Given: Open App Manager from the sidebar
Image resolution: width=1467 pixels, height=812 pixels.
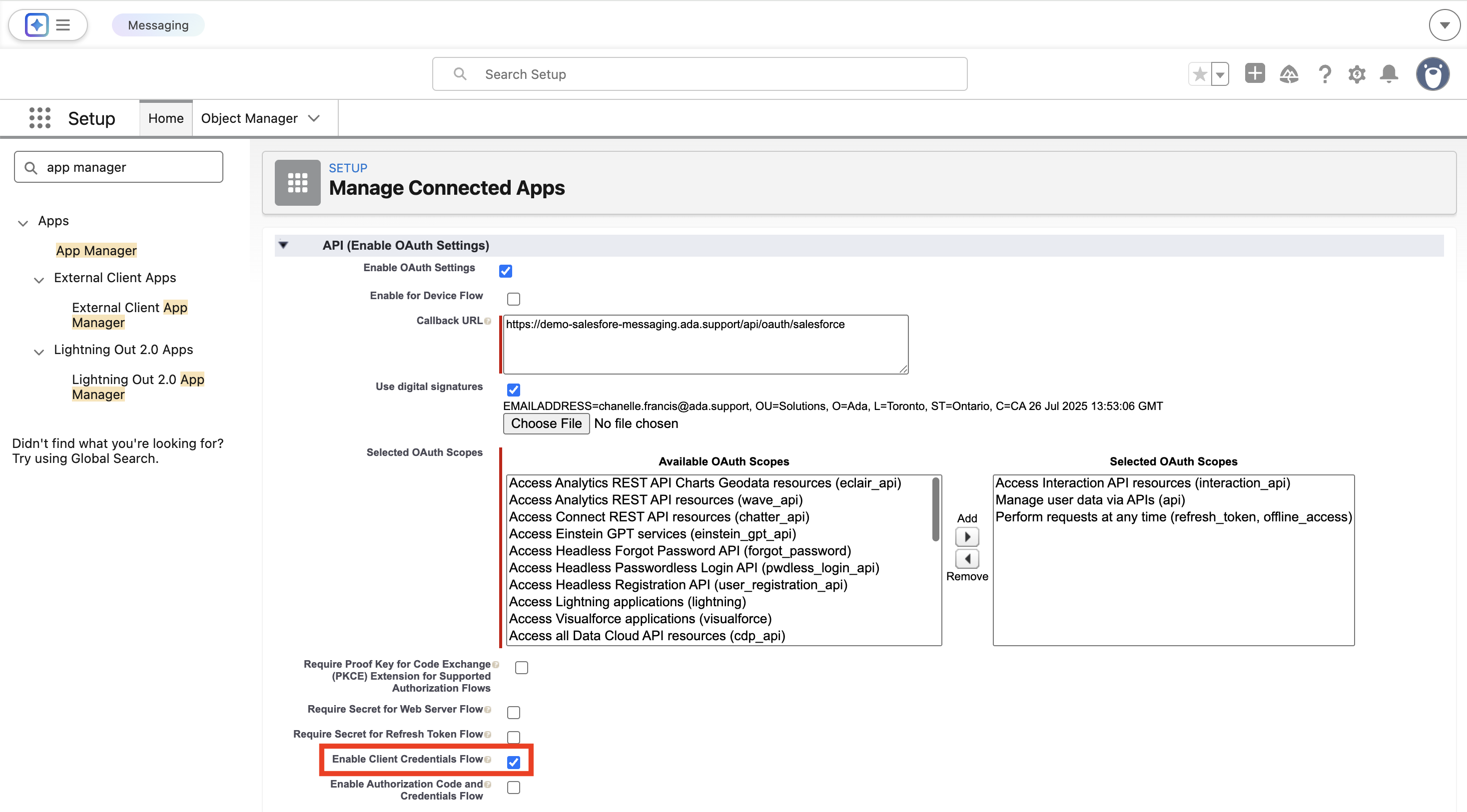Looking at the screenshot, I should [x=95, y=250].
